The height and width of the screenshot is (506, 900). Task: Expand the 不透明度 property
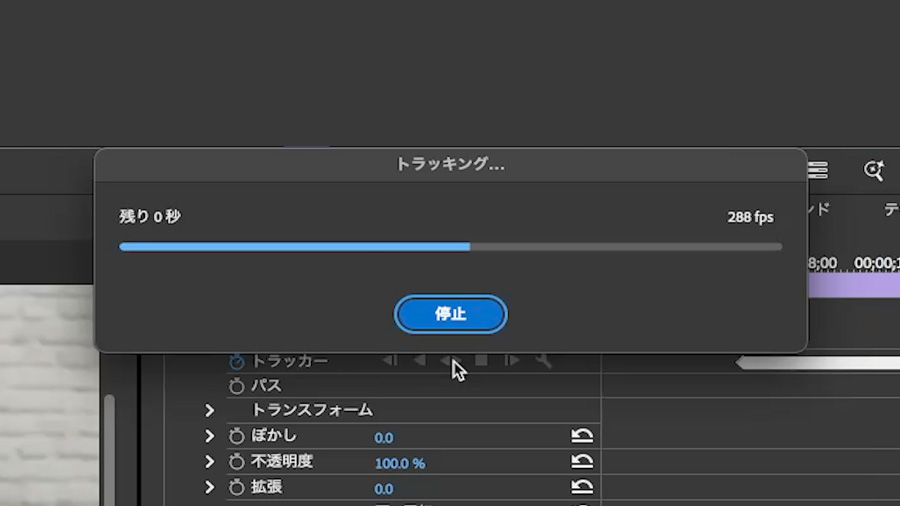pyautogui.click(x=210, y=461)
